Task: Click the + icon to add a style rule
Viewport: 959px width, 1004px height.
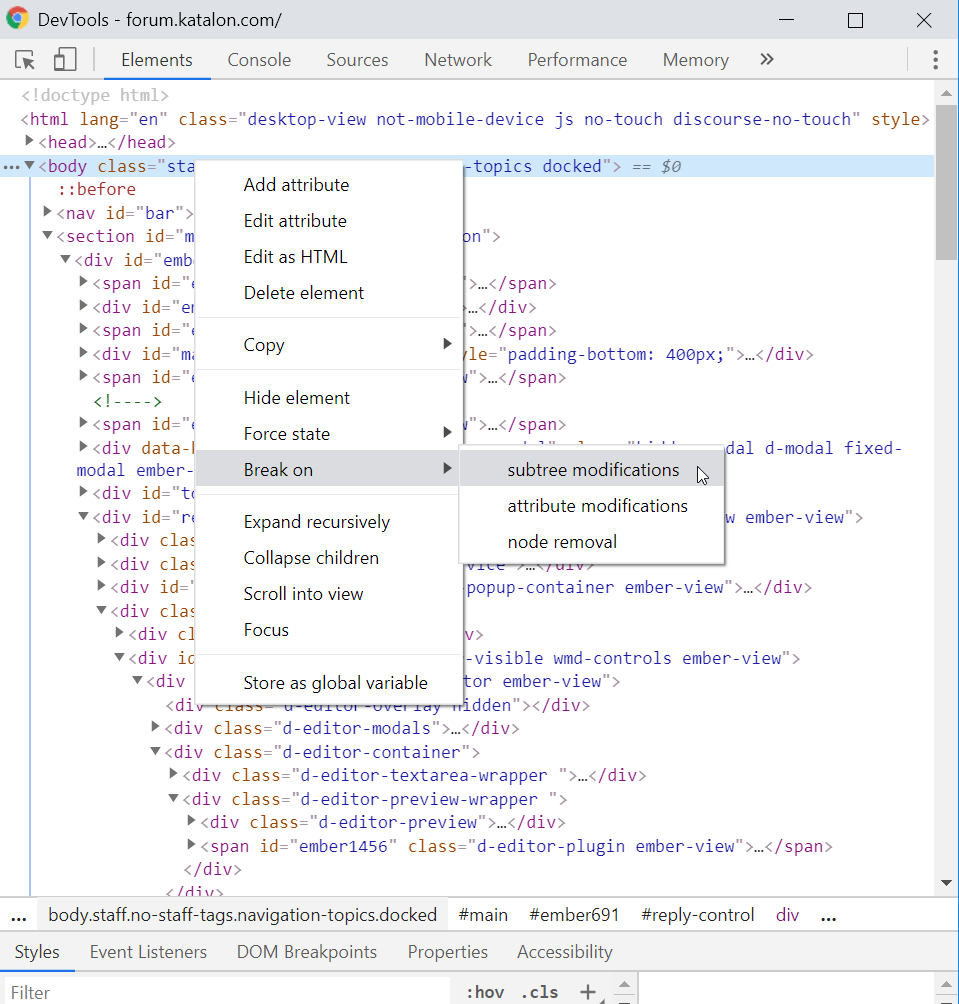Action: point(588,992)
